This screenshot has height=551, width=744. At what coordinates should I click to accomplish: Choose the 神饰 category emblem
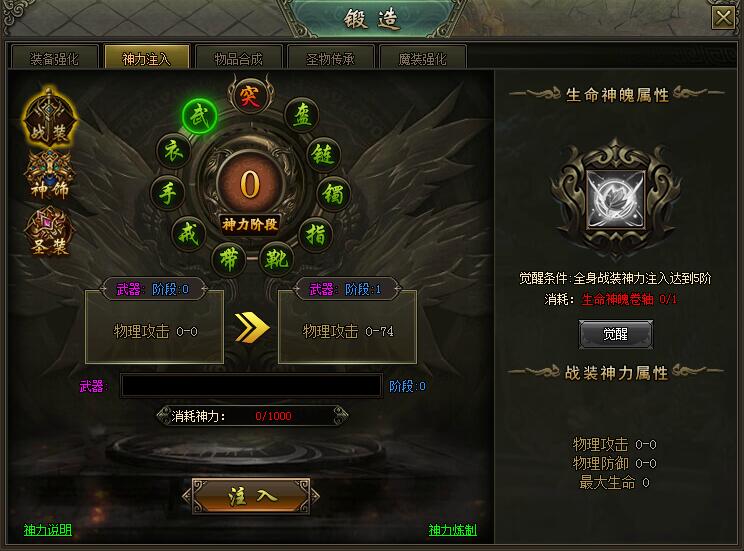pyautogui.click(x=50, y=176)
